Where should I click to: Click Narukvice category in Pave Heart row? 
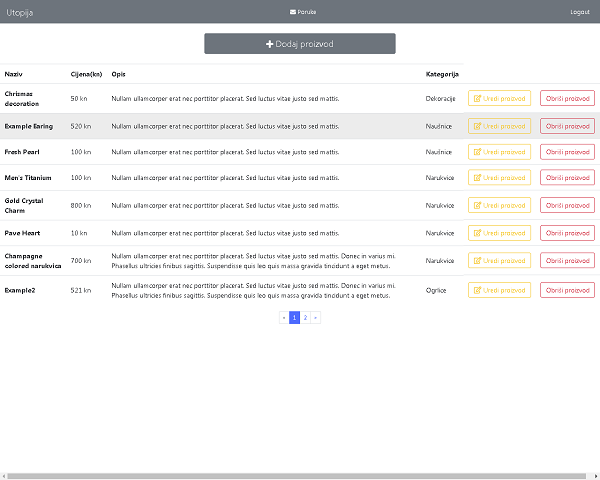coord(440,233)
